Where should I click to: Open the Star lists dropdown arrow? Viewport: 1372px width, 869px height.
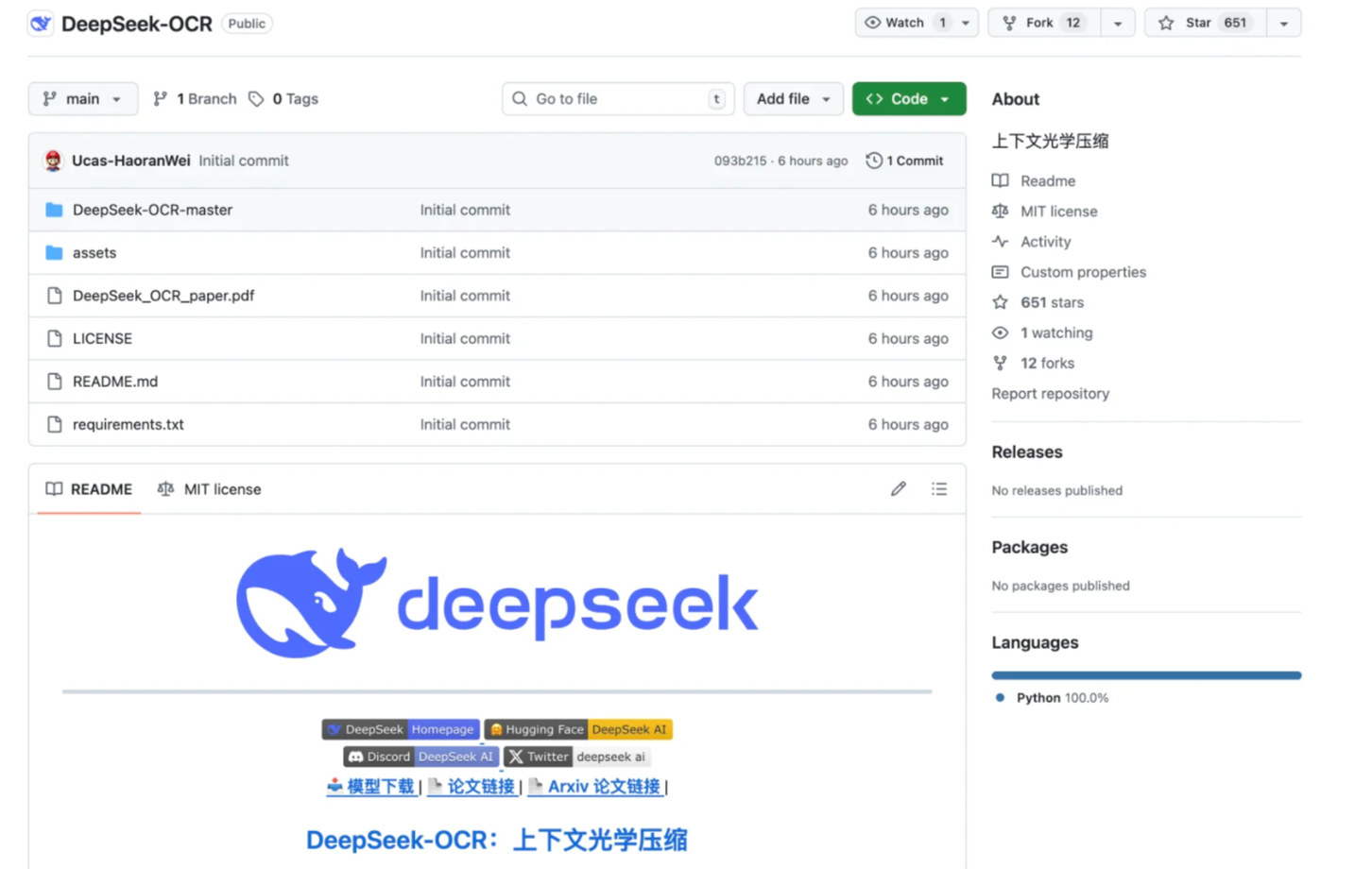[1284, 23]
